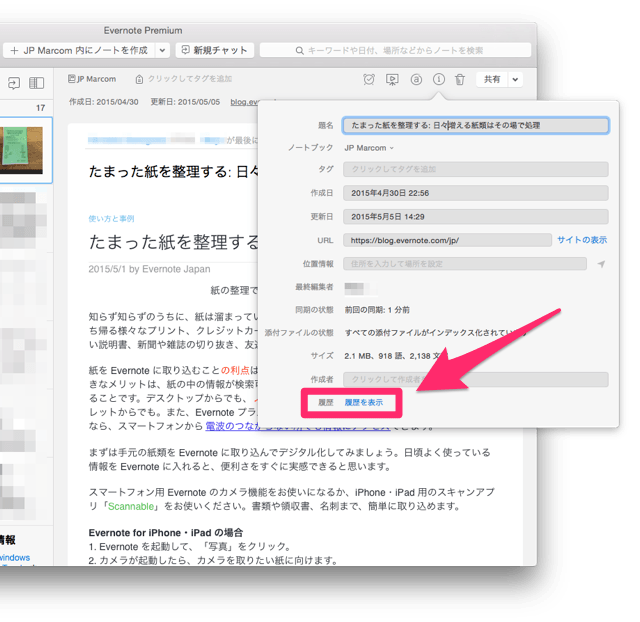Click the 使い方と事例 category link
The height and width of the screenshot is (622, 640).
coord(111,218)
